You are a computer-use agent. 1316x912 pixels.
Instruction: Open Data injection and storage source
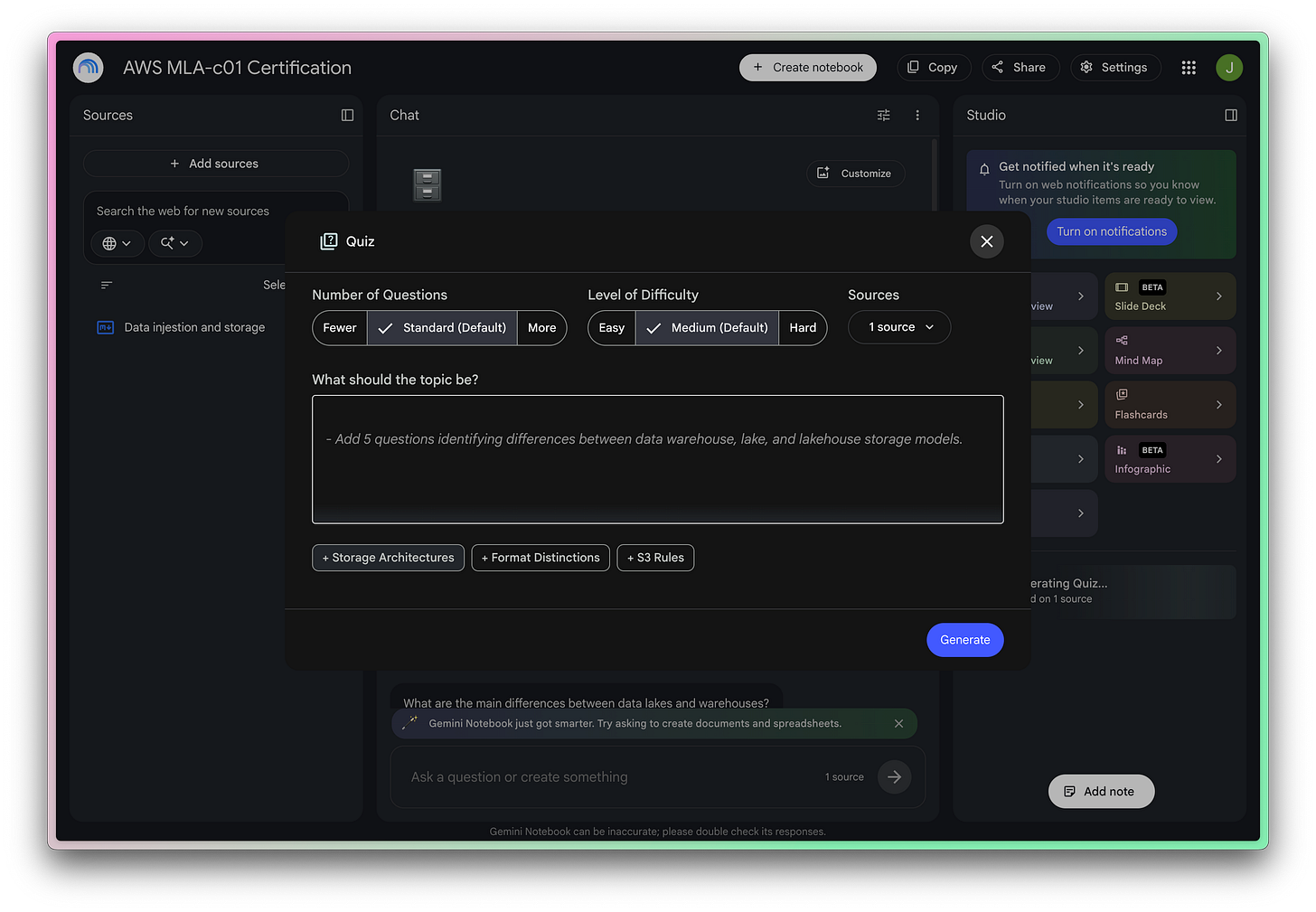(194, 327)
